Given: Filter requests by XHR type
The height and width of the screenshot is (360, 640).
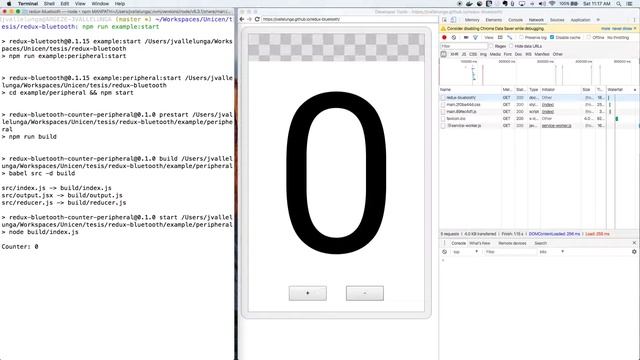Looking at the screenshot, I should 454,54.
